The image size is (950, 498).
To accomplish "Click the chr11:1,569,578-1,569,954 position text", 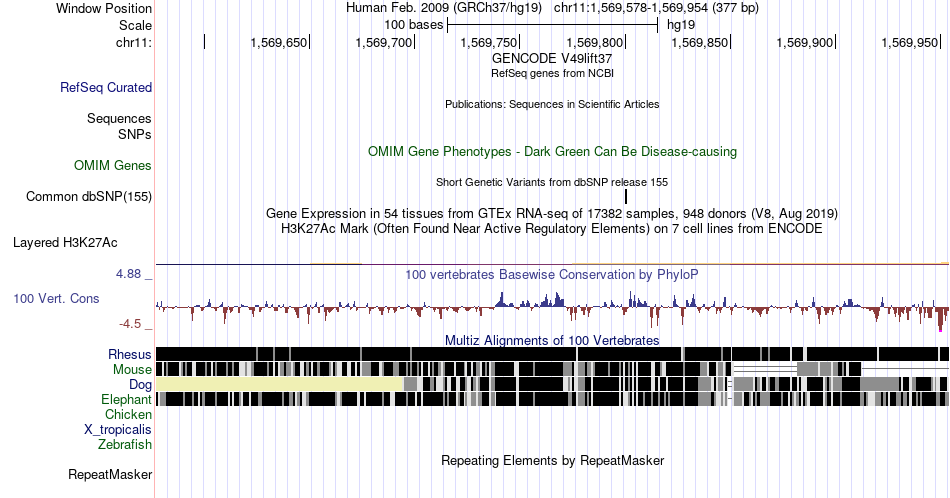I will 656,8.
